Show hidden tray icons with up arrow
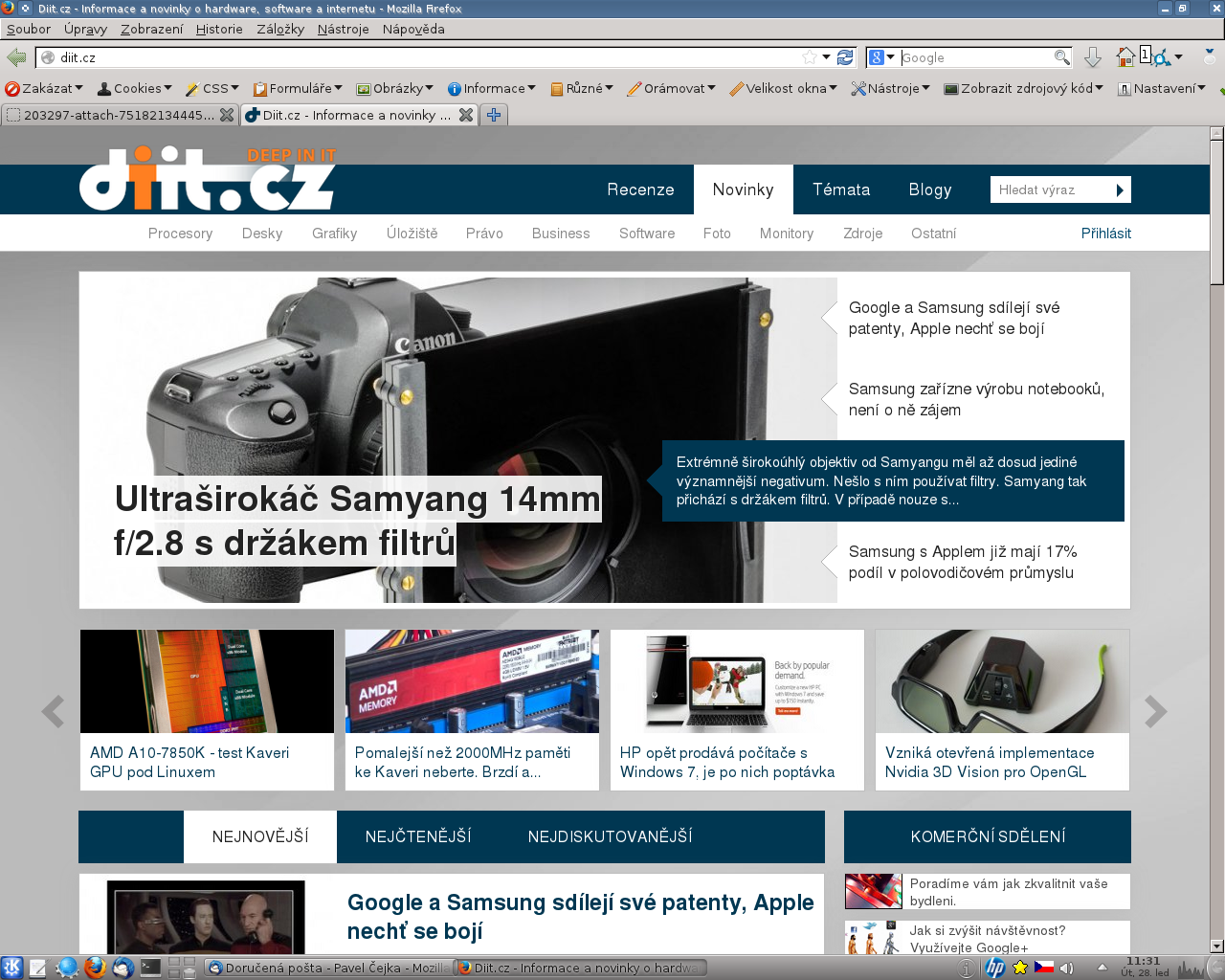This screenshot has height=980, width=1225. [x=1102, y=967]
